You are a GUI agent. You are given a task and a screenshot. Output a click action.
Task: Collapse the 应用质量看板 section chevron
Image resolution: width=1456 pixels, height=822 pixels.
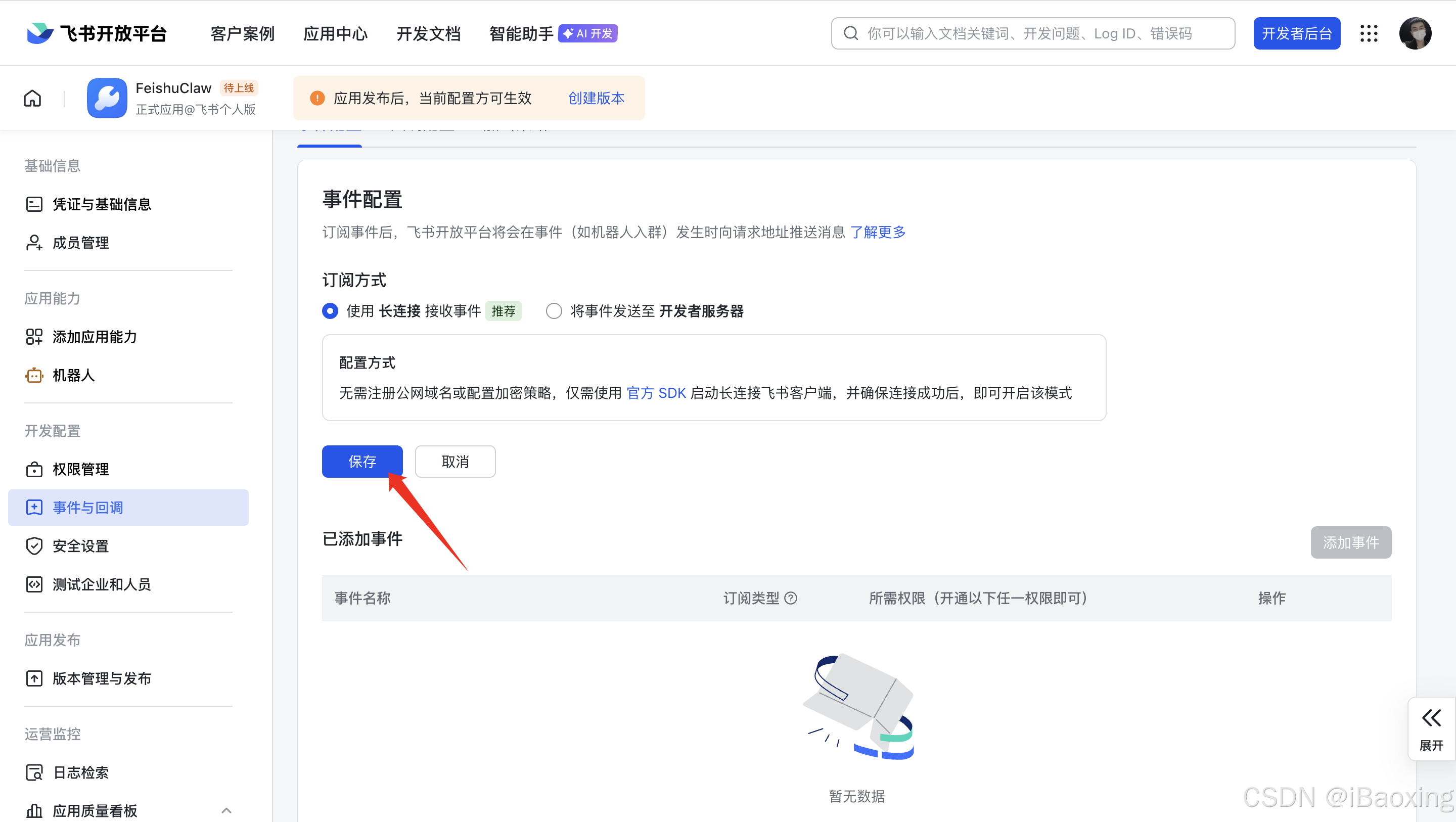[x=226, y=809]
